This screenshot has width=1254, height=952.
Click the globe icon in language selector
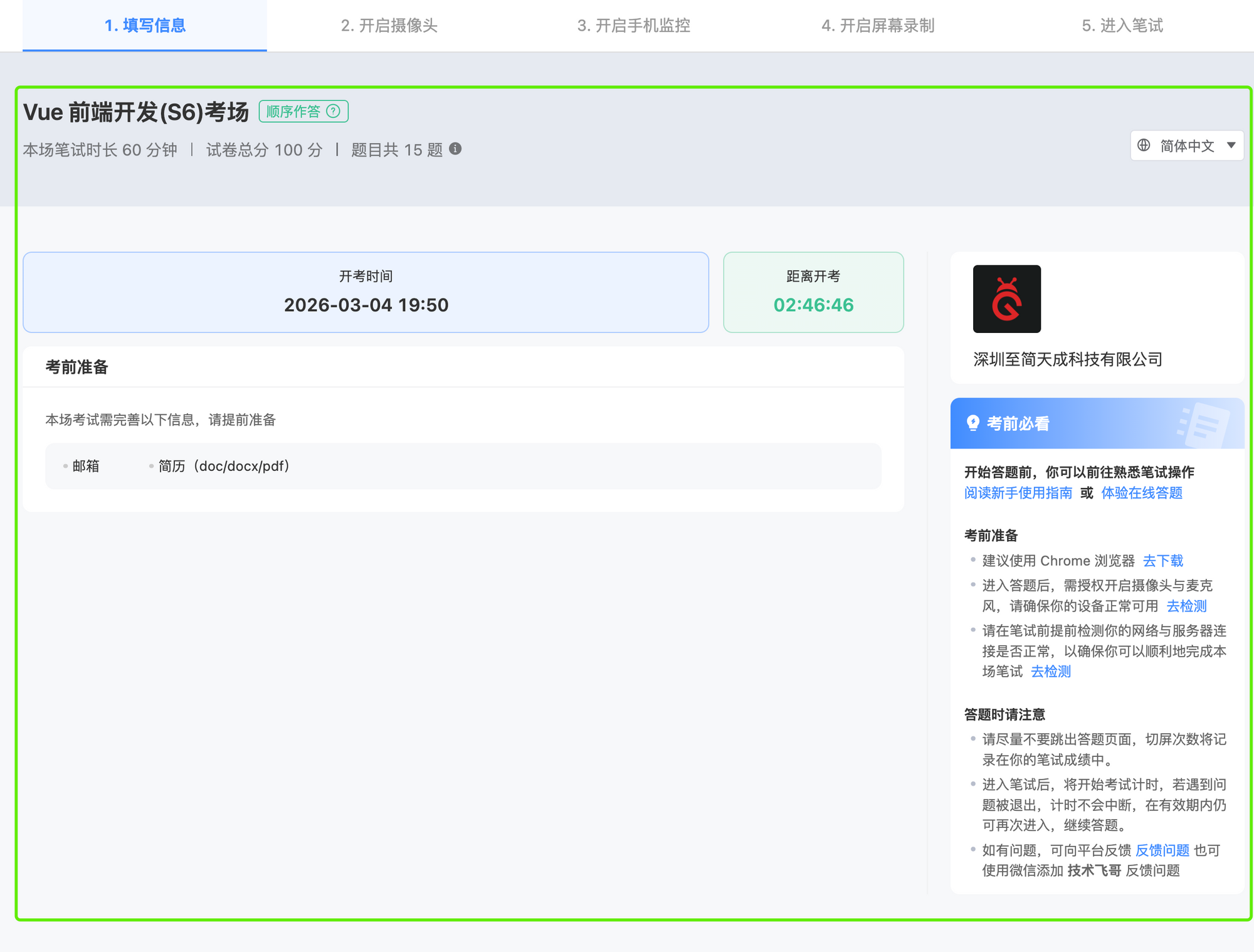[1144, 145]
